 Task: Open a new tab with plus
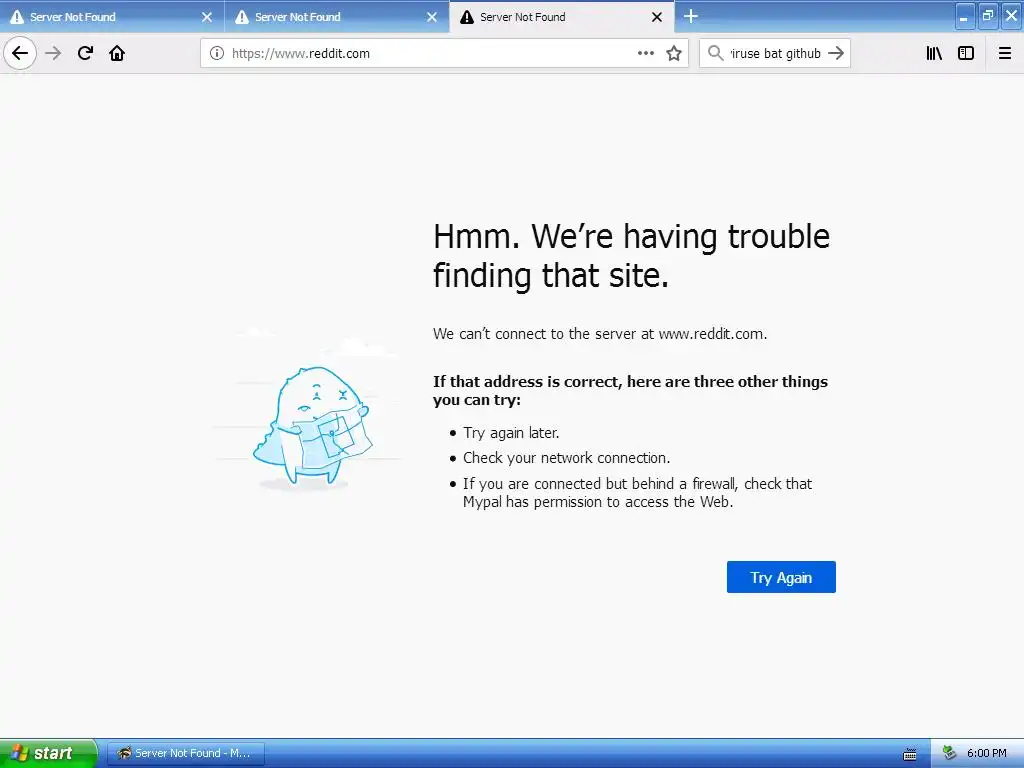(x=691, y=16)
